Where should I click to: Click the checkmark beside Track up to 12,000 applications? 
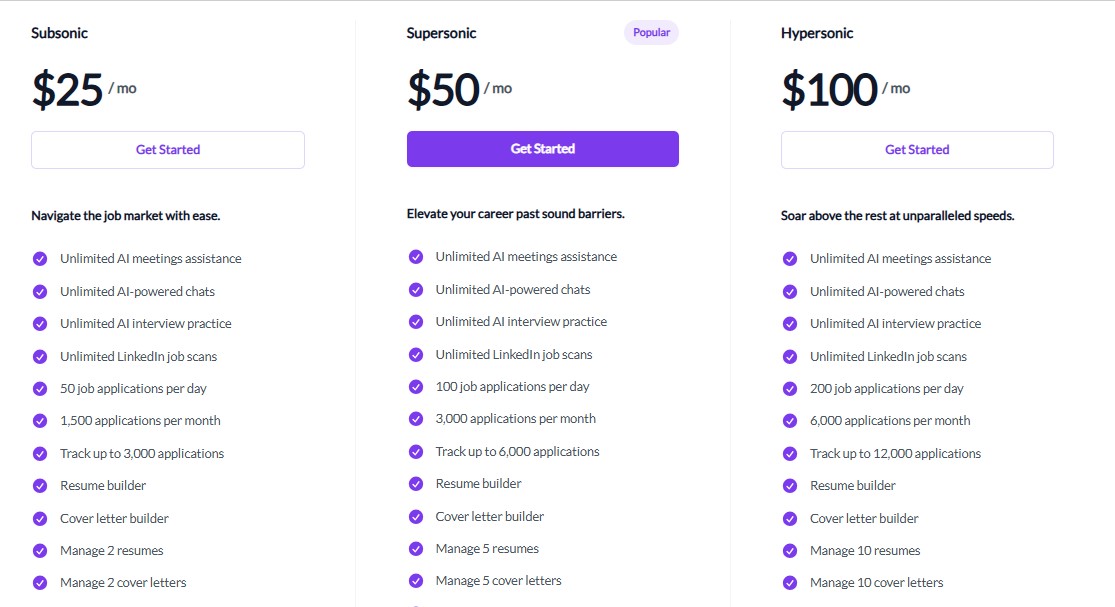click(791, 453)
